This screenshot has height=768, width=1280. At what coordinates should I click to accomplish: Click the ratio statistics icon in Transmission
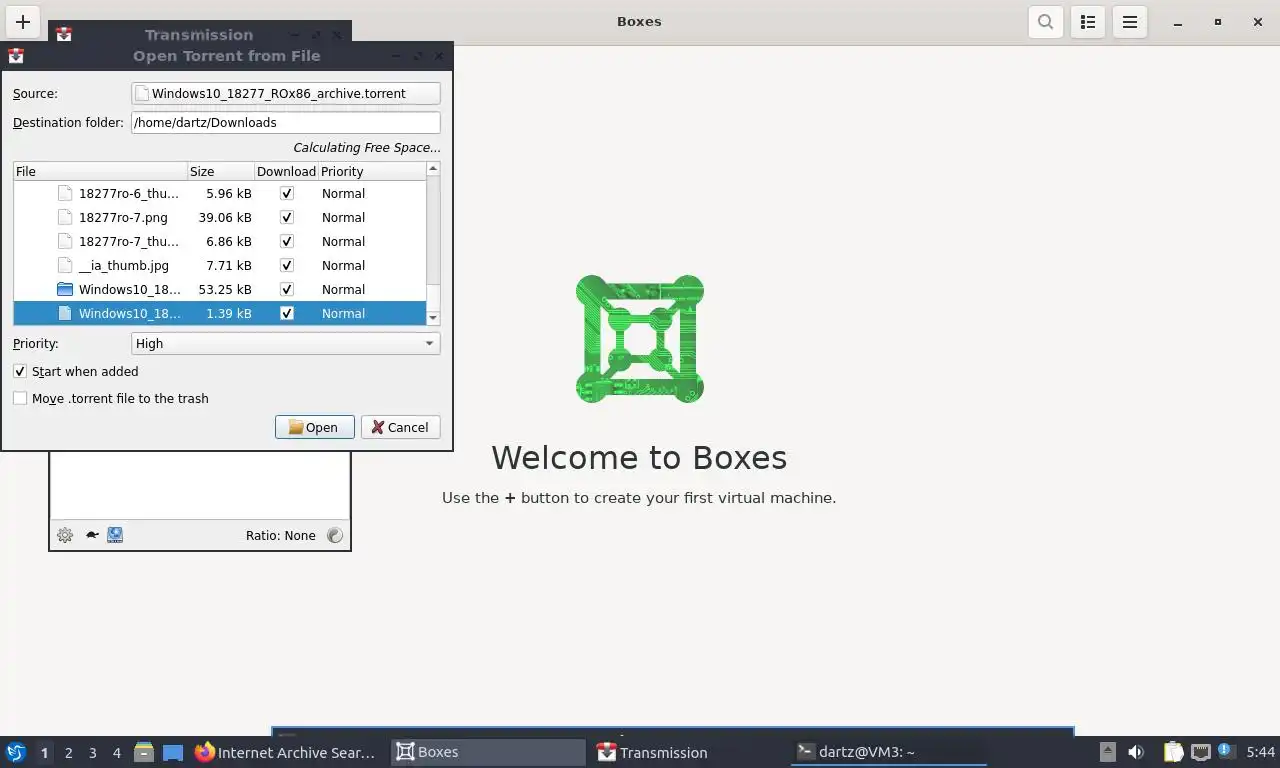pos(335,535)
